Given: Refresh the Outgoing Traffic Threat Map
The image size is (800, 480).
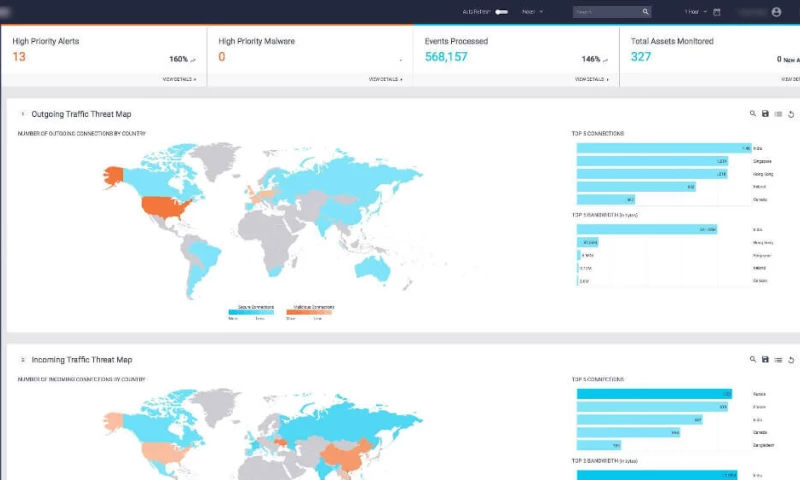Looking at the screenshot, I should click(x=791, y=114).
